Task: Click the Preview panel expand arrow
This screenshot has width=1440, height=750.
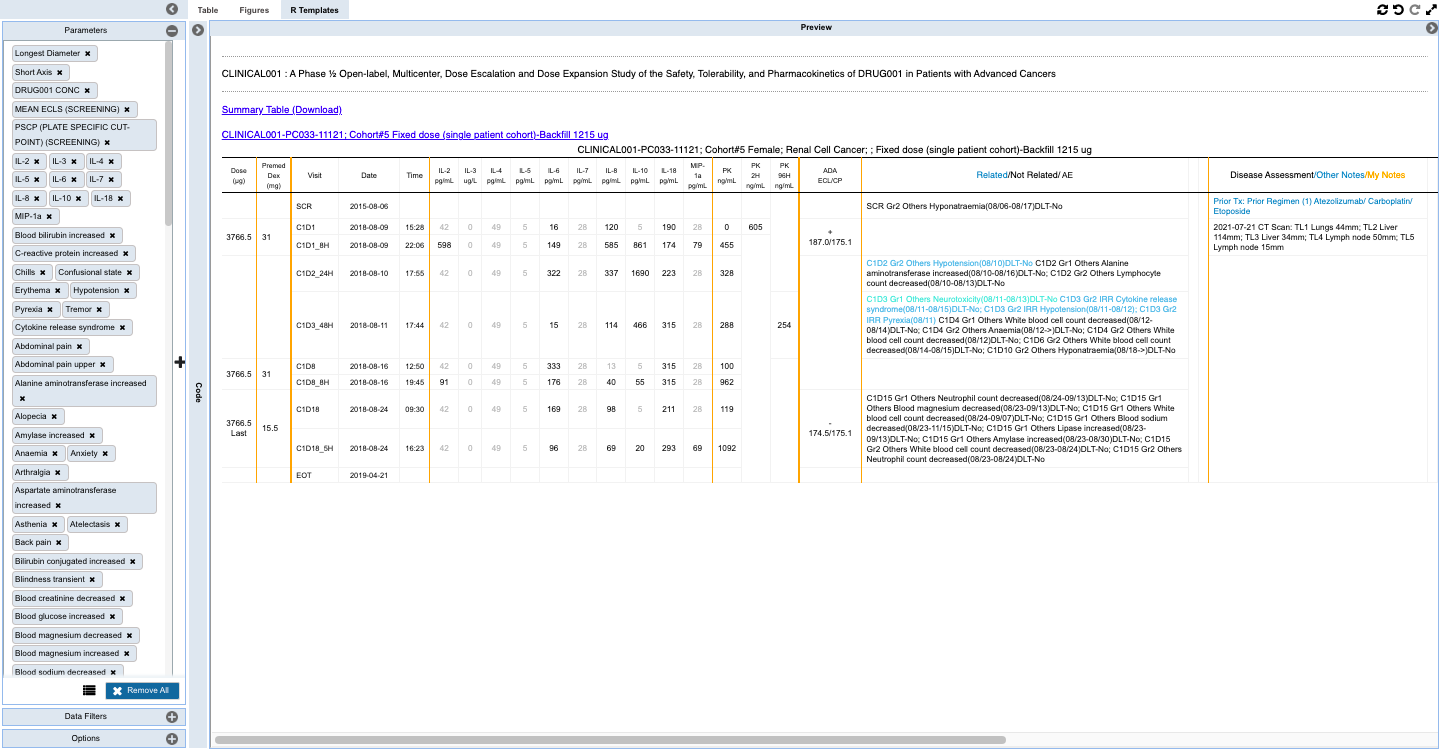Action: tap(1431, 27)
